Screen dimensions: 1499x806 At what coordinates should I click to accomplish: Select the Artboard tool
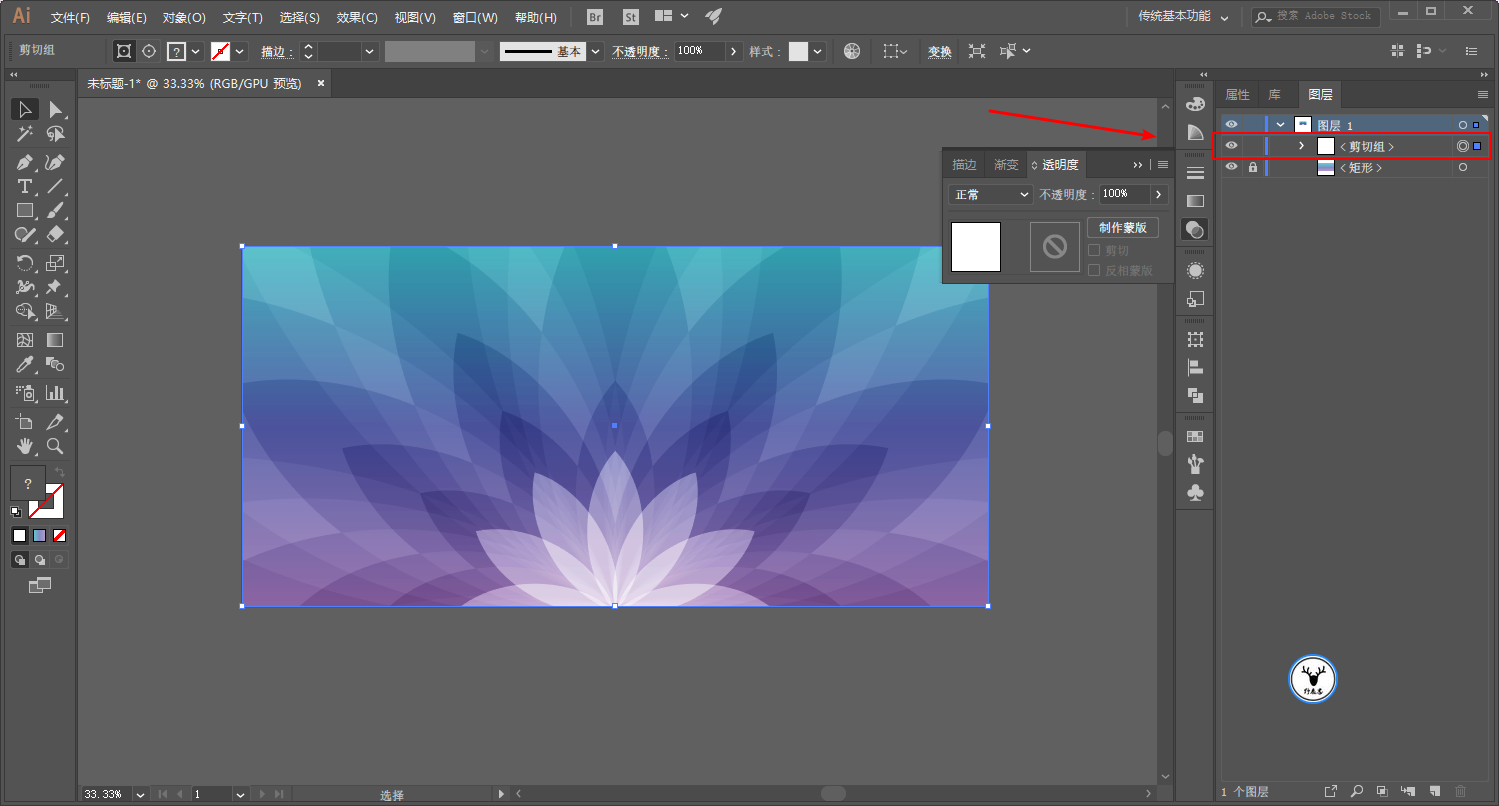pyautogui.click(x=25, y=422)
